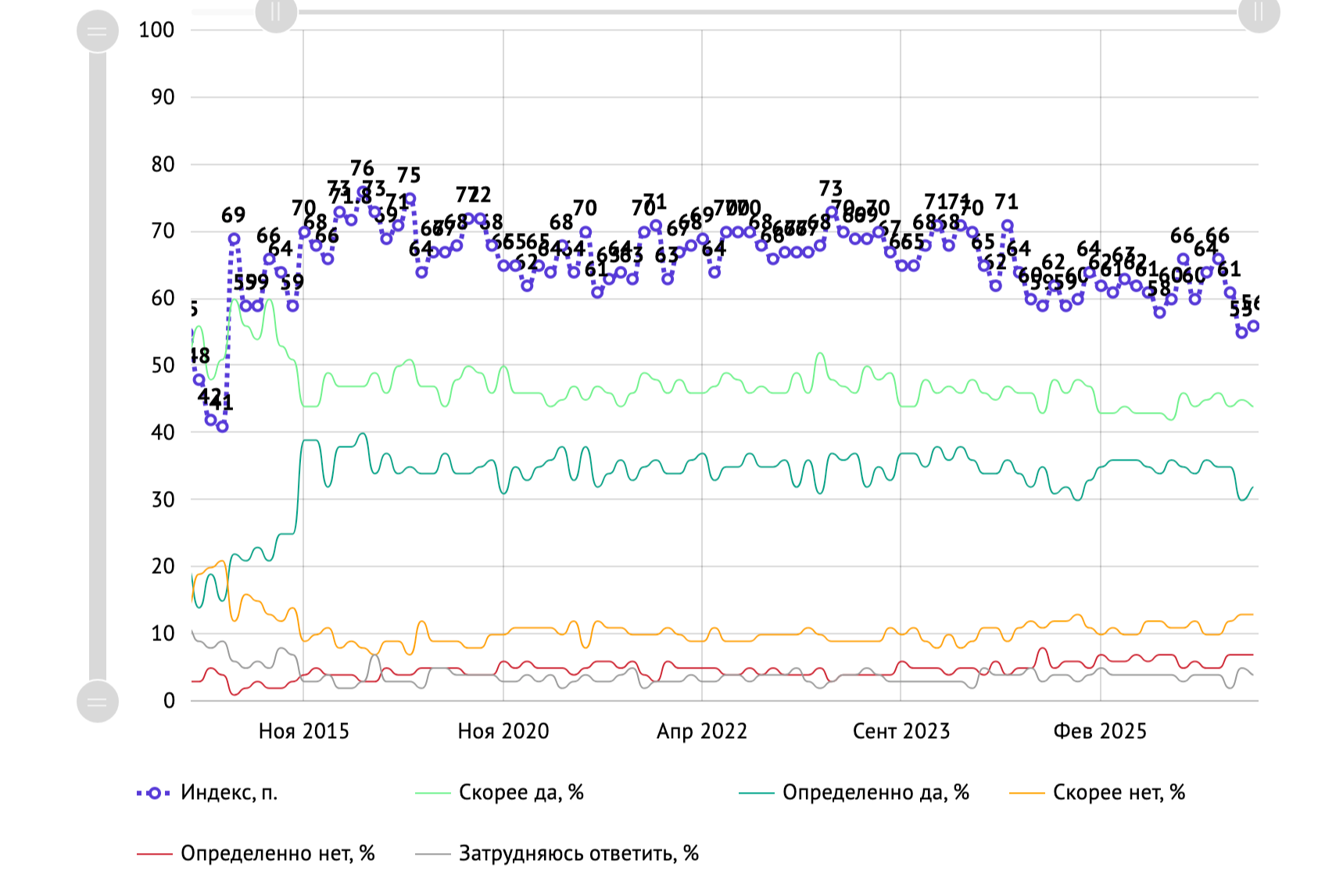Toggle Определенно да, % legend entry
The width and height of the screenshot is (1343, 896).
854,793
